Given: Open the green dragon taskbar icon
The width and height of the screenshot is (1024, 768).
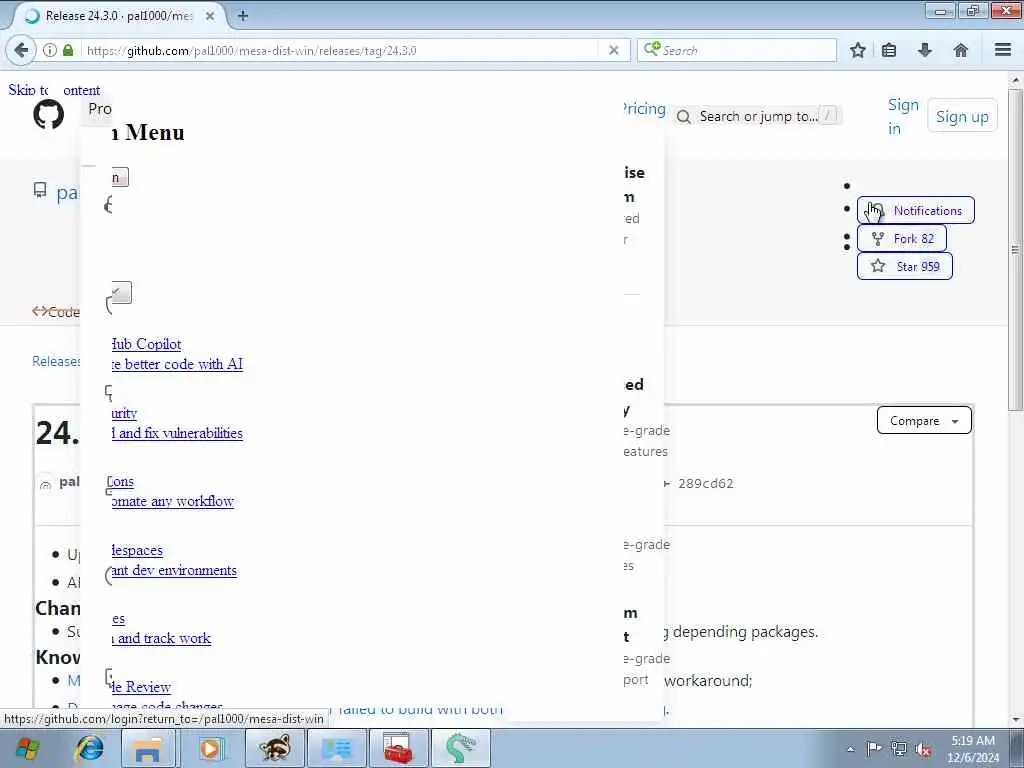Looking at the screenshot, I should [460, 748].
